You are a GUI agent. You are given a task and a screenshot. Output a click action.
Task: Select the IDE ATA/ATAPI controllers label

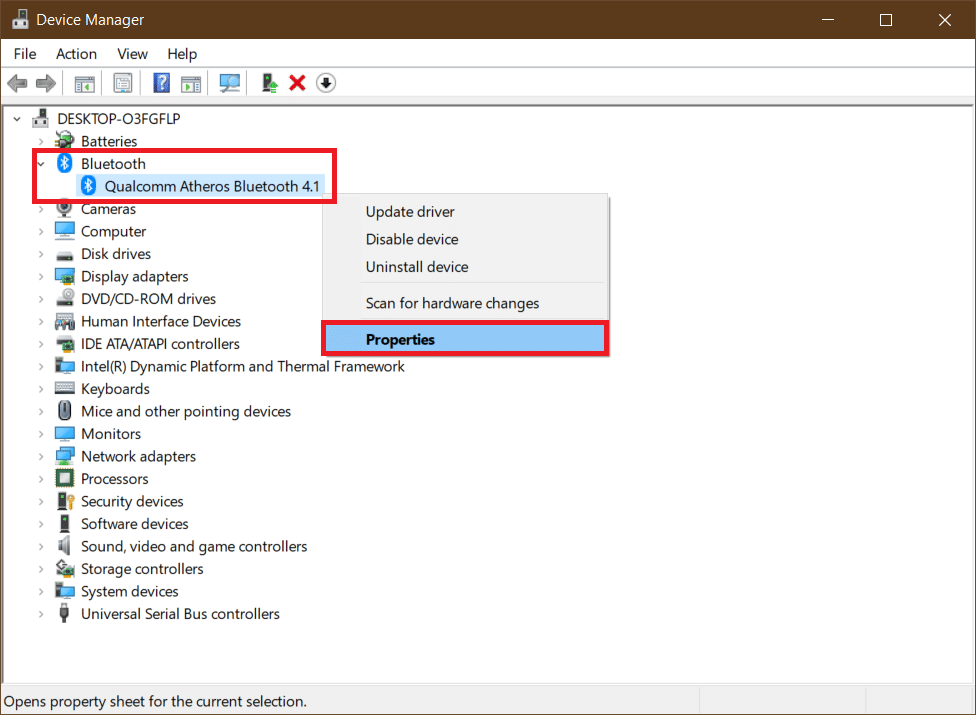pyautogui.click(x=160, y=343)
